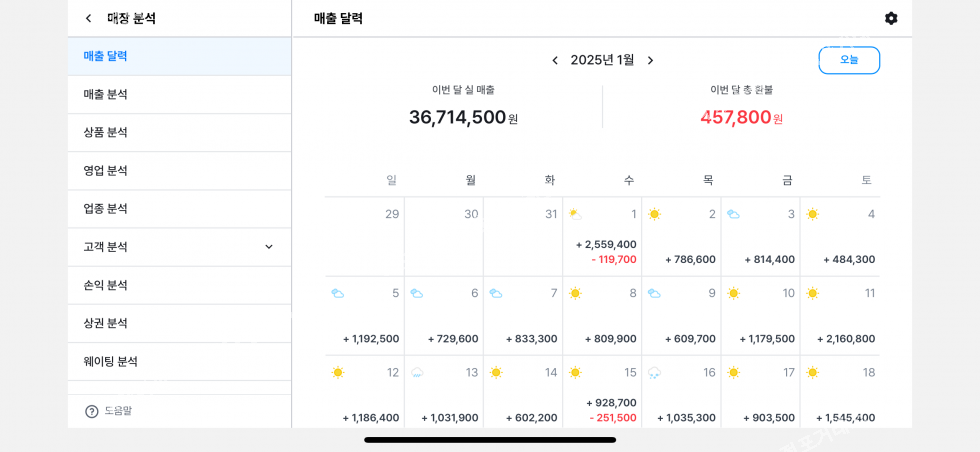The height and width of the screenshot is (452, 980).
Task: Go back with the left arrow icon
Action: tap(88, 18)
